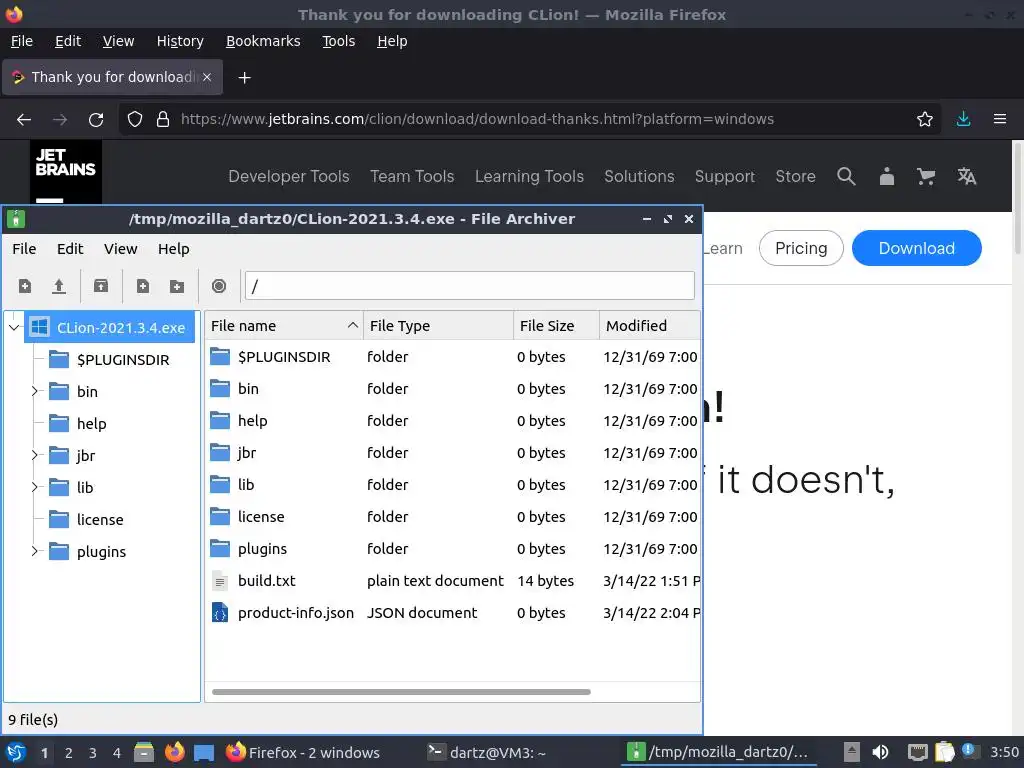Image resolution: width=1024 pixels, height=768 pixels.
Task: Go back in Firefox history
Action: point(24,120)
